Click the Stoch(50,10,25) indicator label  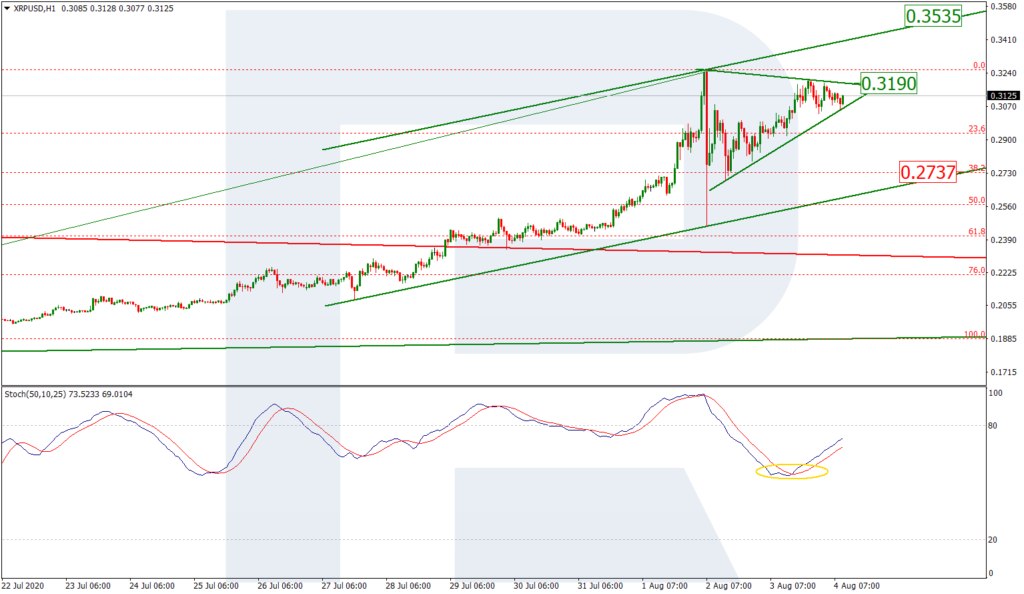pyautogui.click(x=68, y=394)
